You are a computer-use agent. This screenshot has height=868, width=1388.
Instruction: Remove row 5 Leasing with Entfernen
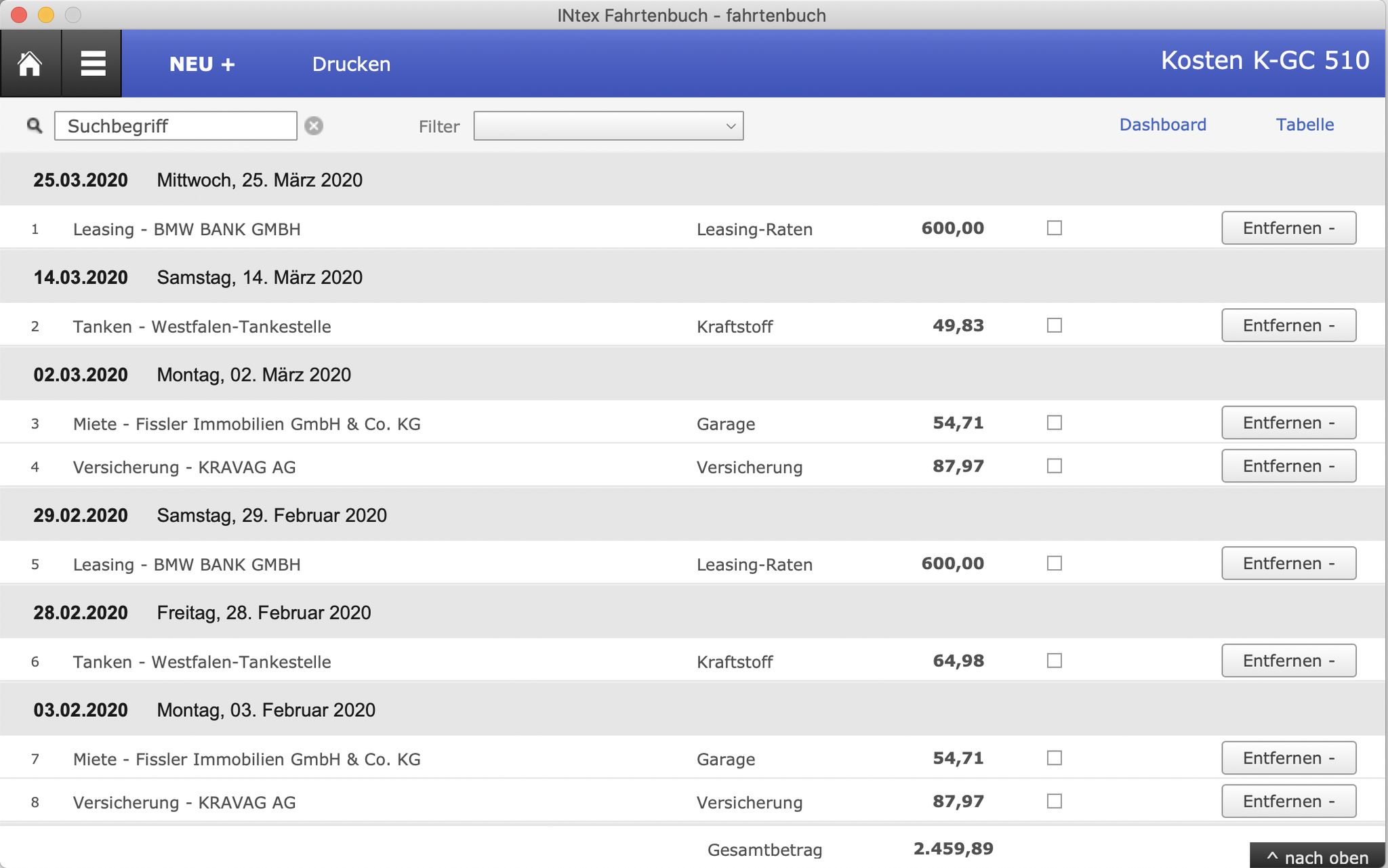coord(1288,563)
